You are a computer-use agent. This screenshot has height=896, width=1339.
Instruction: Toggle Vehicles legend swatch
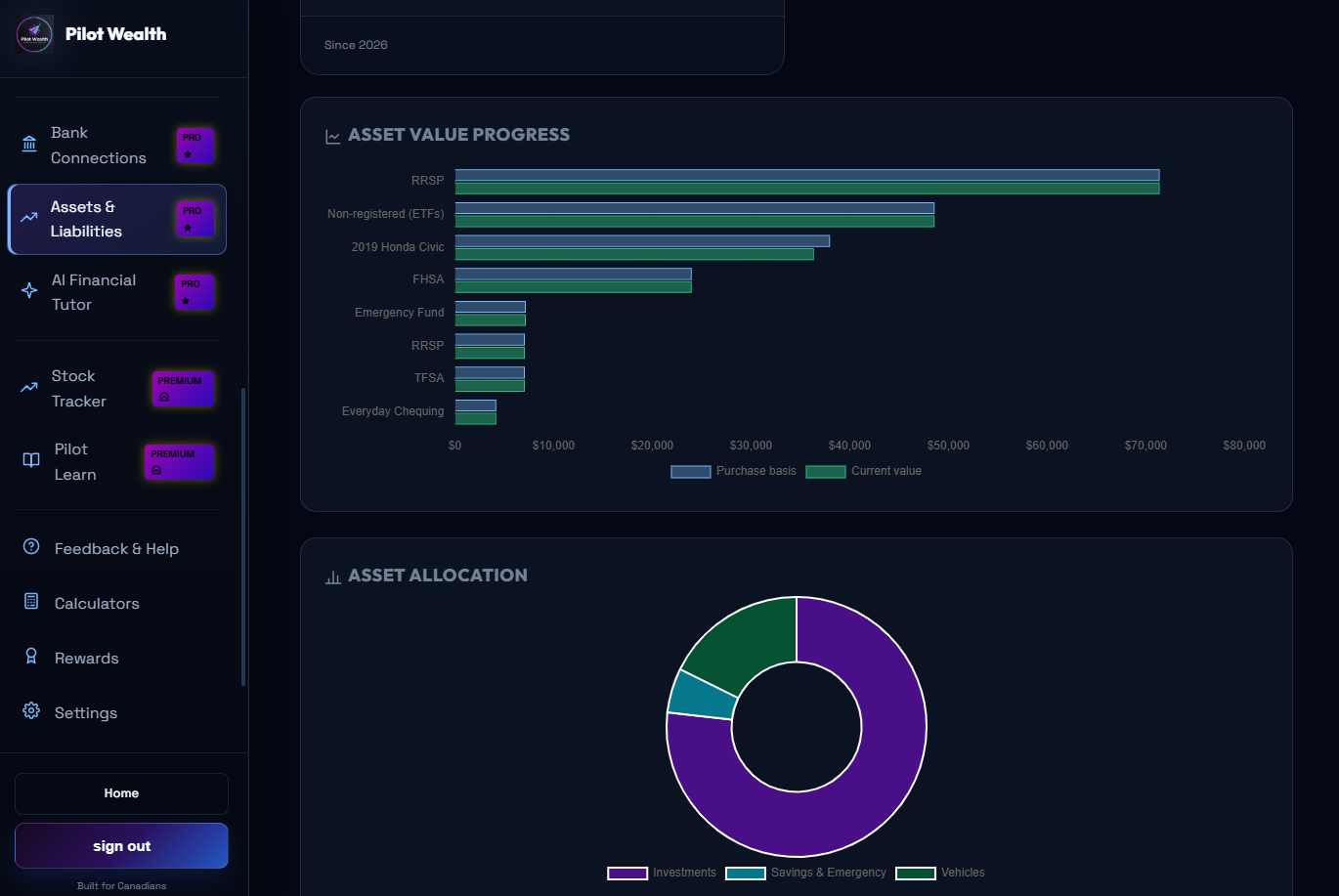(916, 873)
